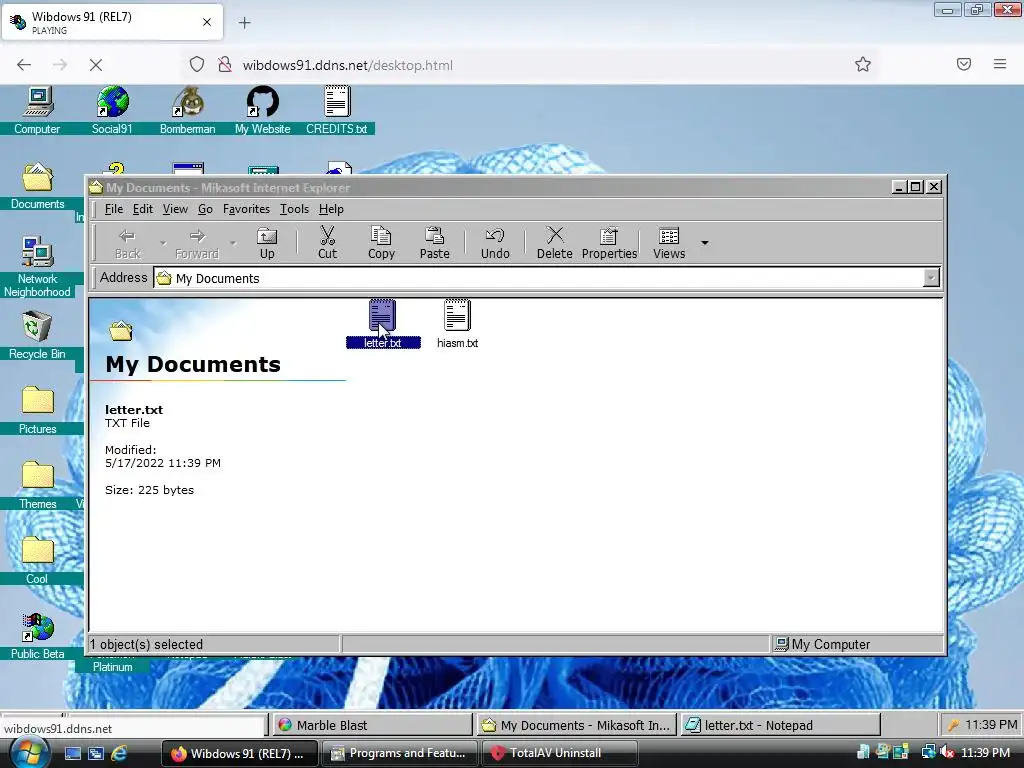This screenshot has width=1024, height=768.
Task: Click the Bomberman desktop shortcut
Action: (187, 110)
